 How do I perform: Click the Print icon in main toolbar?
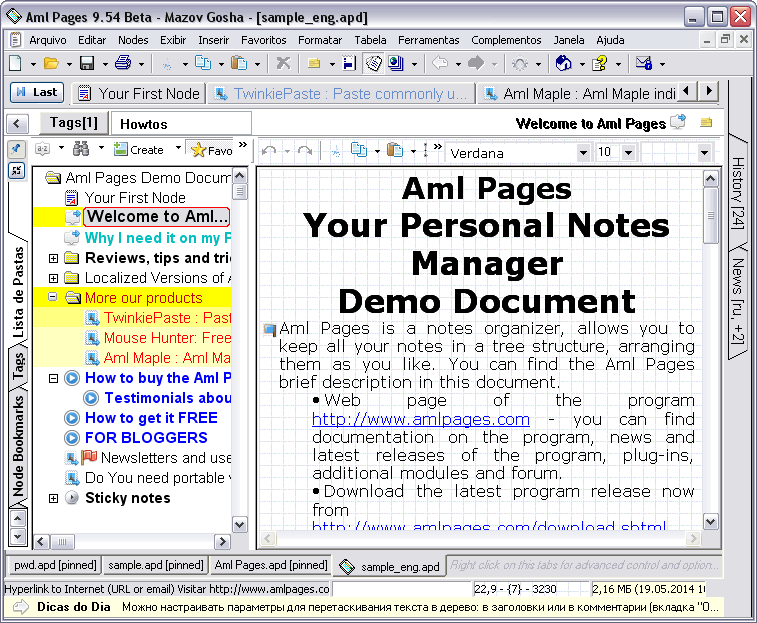123,63
